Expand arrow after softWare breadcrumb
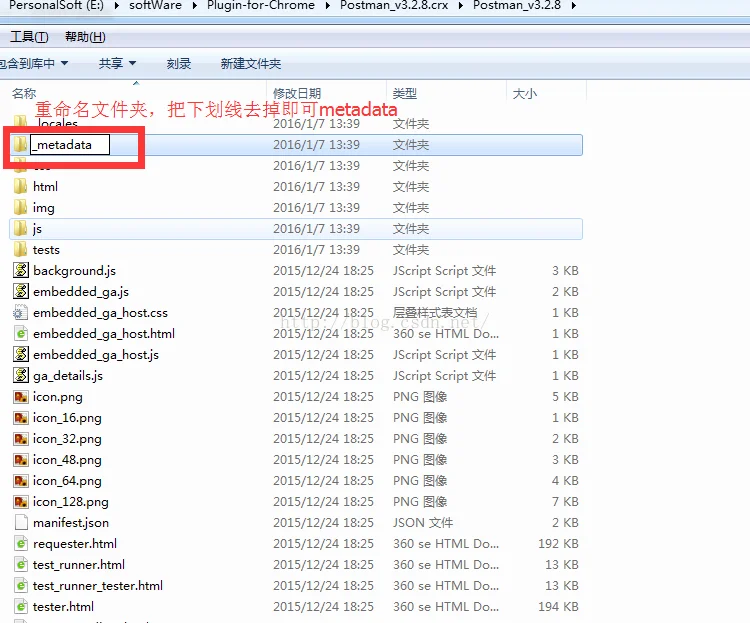750x623 pixels. coord(195,6)
